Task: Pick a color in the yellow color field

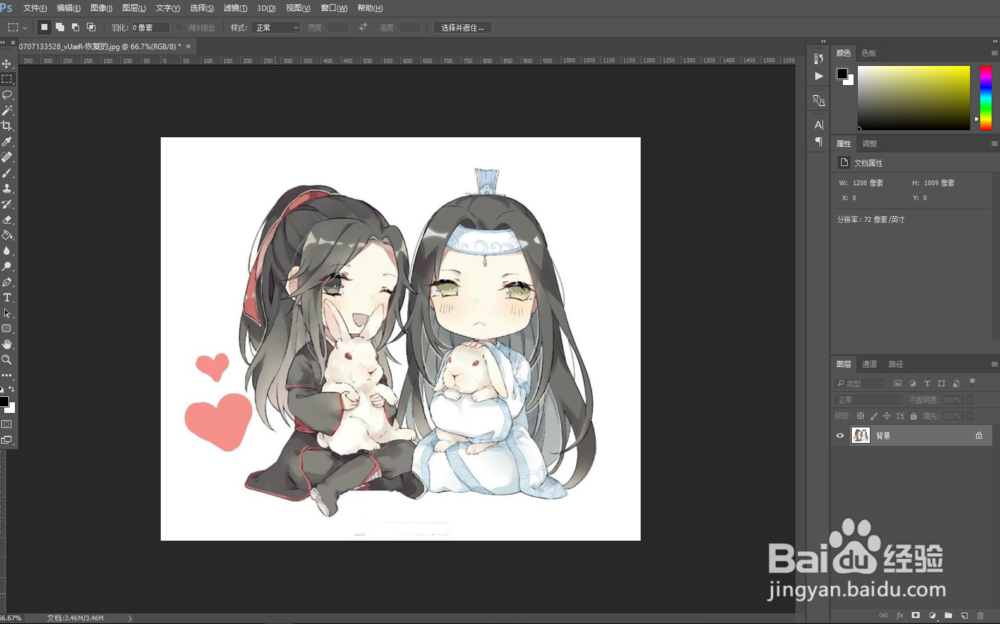Action: [913, 98]
